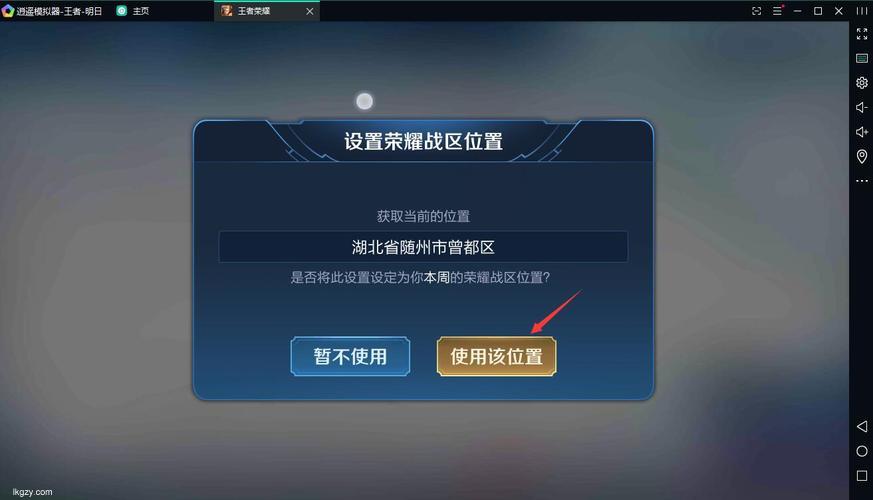Raise volume with speaker plus icon
Viewport: 873px width, 500px height.
(862, 132)
